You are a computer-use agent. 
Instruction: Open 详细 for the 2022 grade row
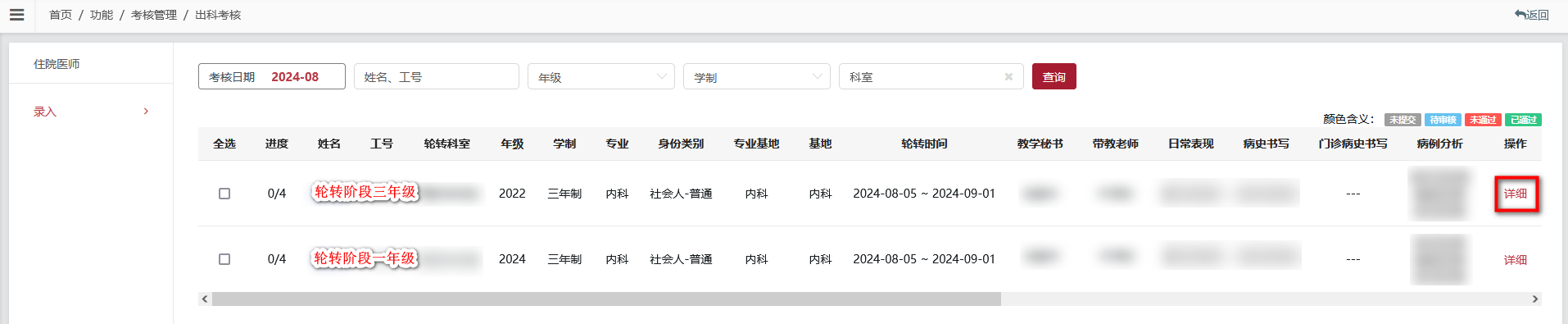(x=1516, y=194)
